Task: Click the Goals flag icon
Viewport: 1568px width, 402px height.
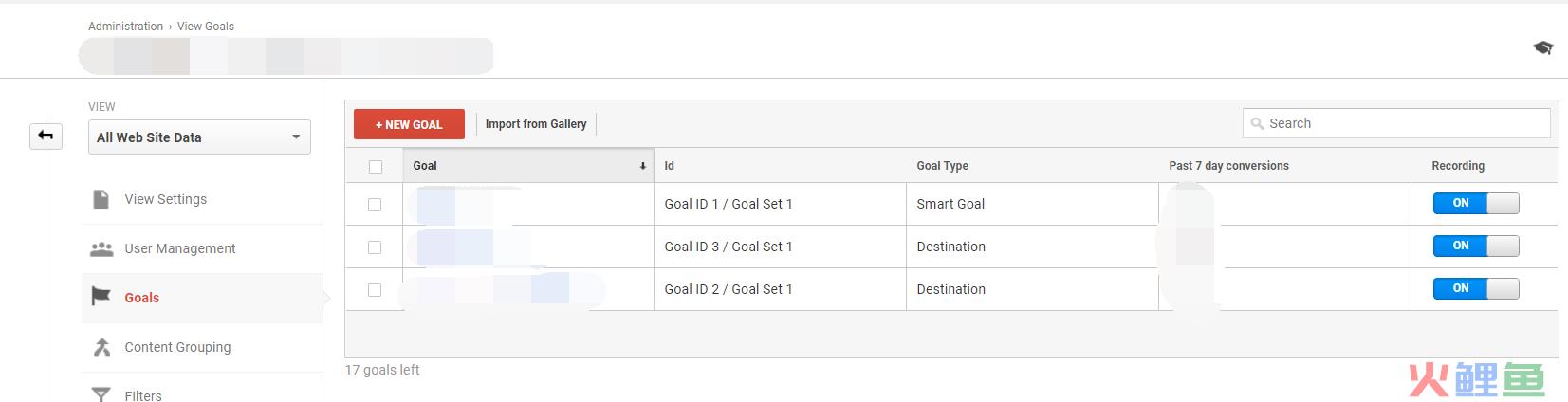Action: point(101,297)
